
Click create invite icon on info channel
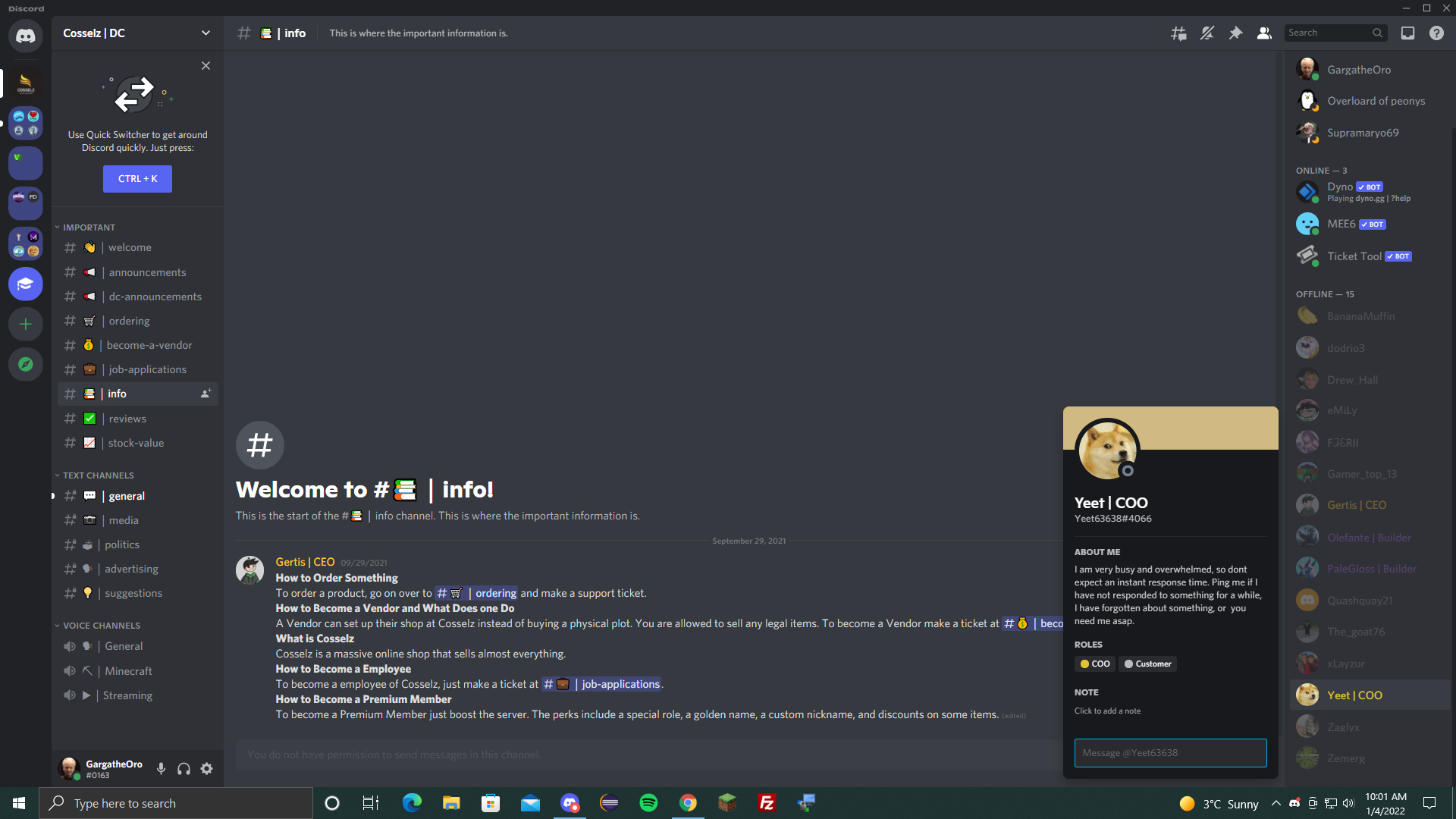tap(206, 394)
